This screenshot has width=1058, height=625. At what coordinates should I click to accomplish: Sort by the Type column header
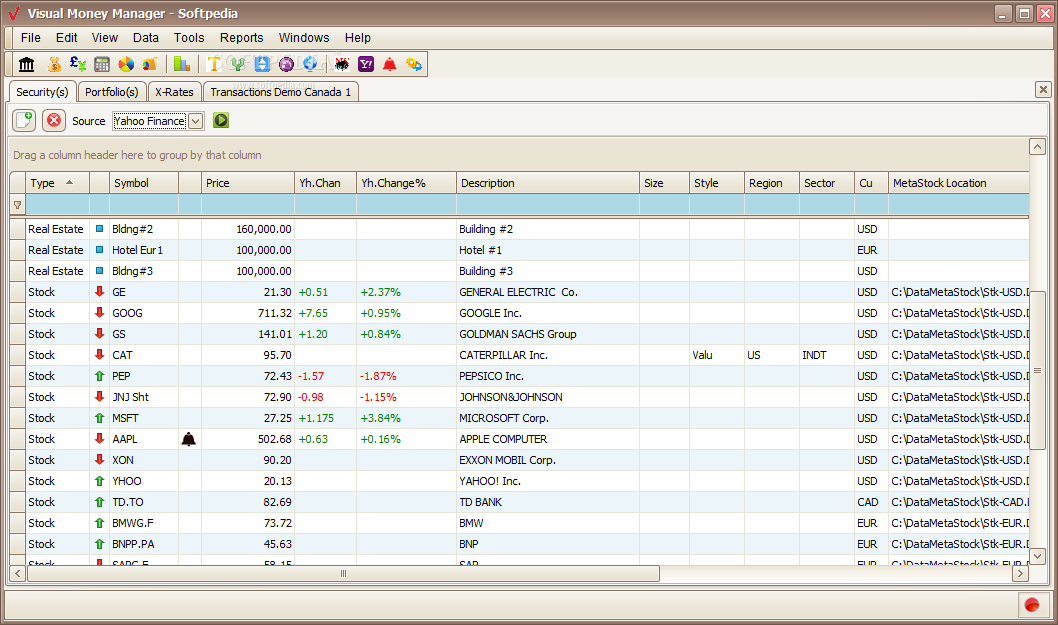click(57, 183)
